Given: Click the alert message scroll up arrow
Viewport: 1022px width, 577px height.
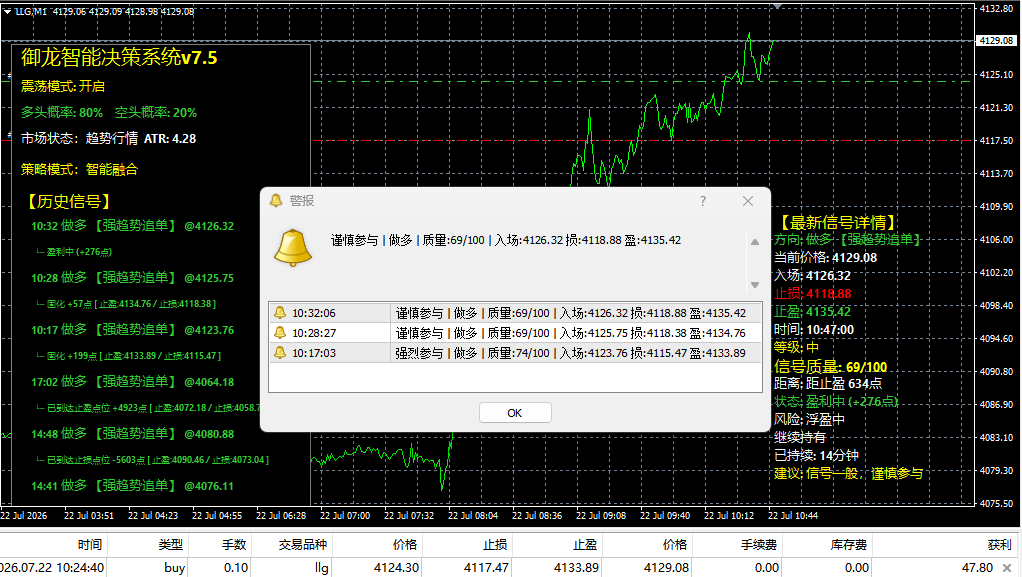Looking at the screenshot, I should pyautogui.click(x=755, y=242).
